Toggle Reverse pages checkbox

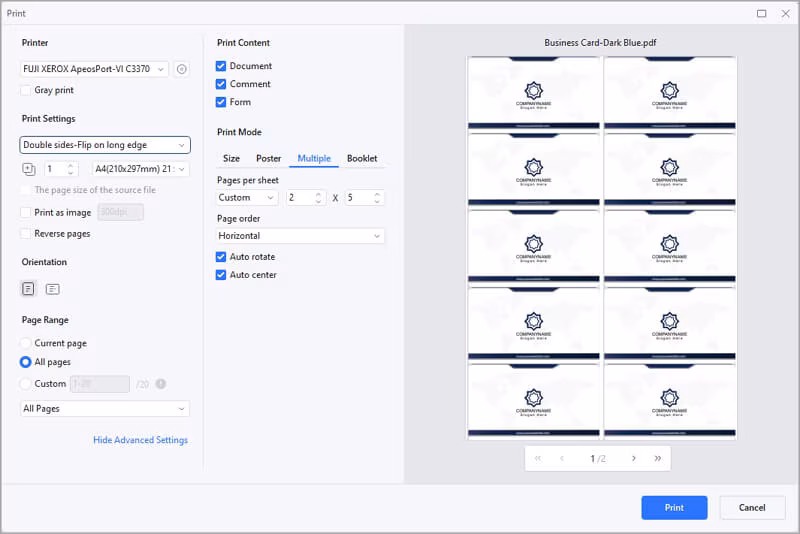tap(26, 234)
